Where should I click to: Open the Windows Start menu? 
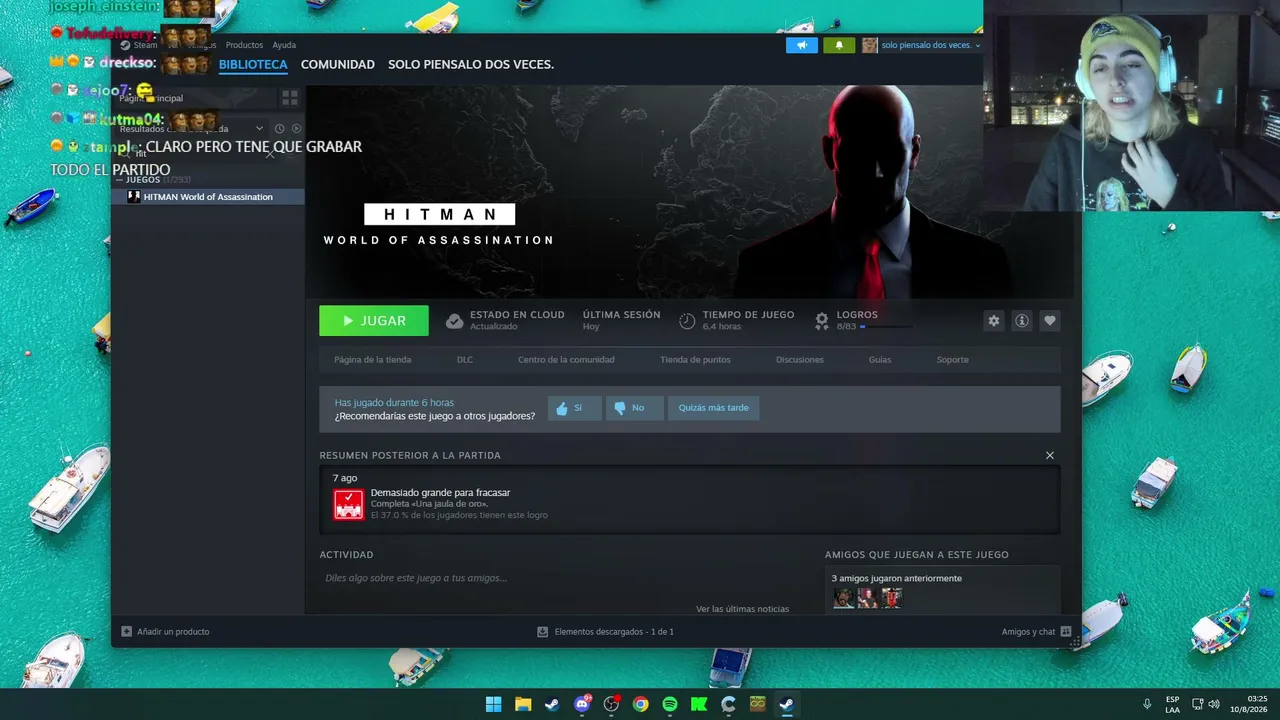coord(494,704)
